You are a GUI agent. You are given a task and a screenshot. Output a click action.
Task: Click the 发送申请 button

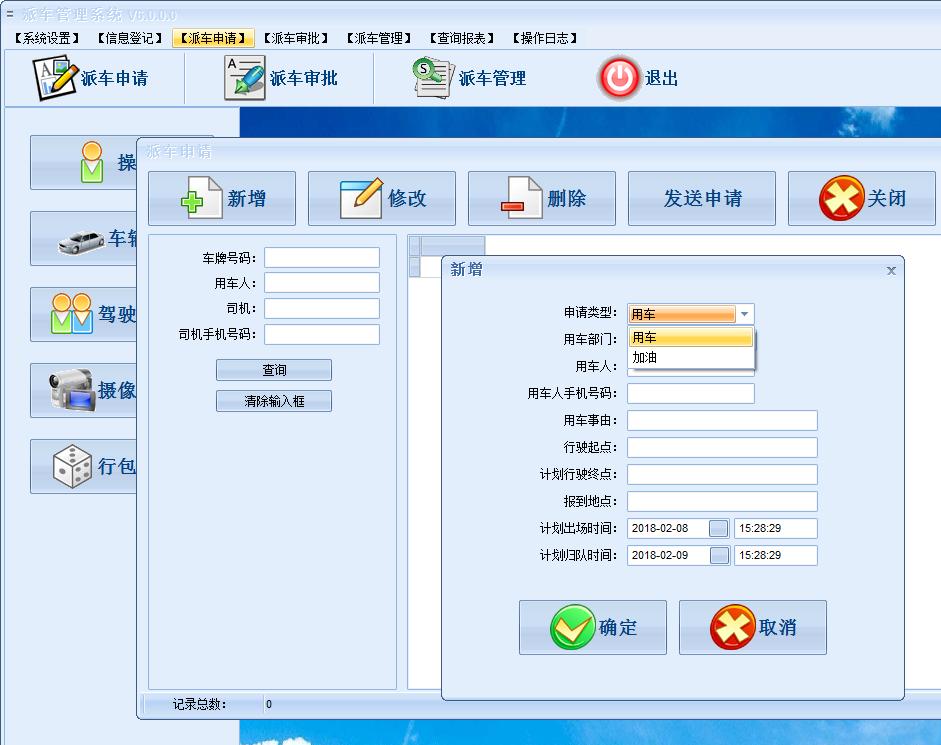701,197
